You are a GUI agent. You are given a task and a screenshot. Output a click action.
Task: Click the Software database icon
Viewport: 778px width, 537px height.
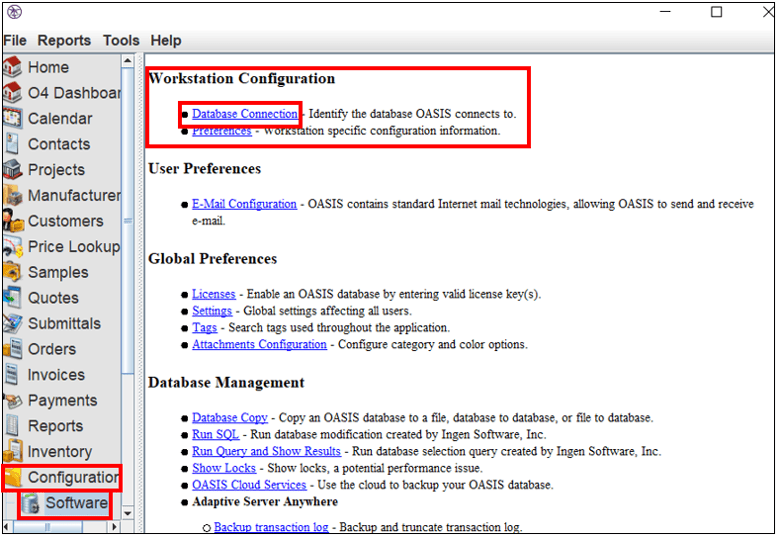31,503
